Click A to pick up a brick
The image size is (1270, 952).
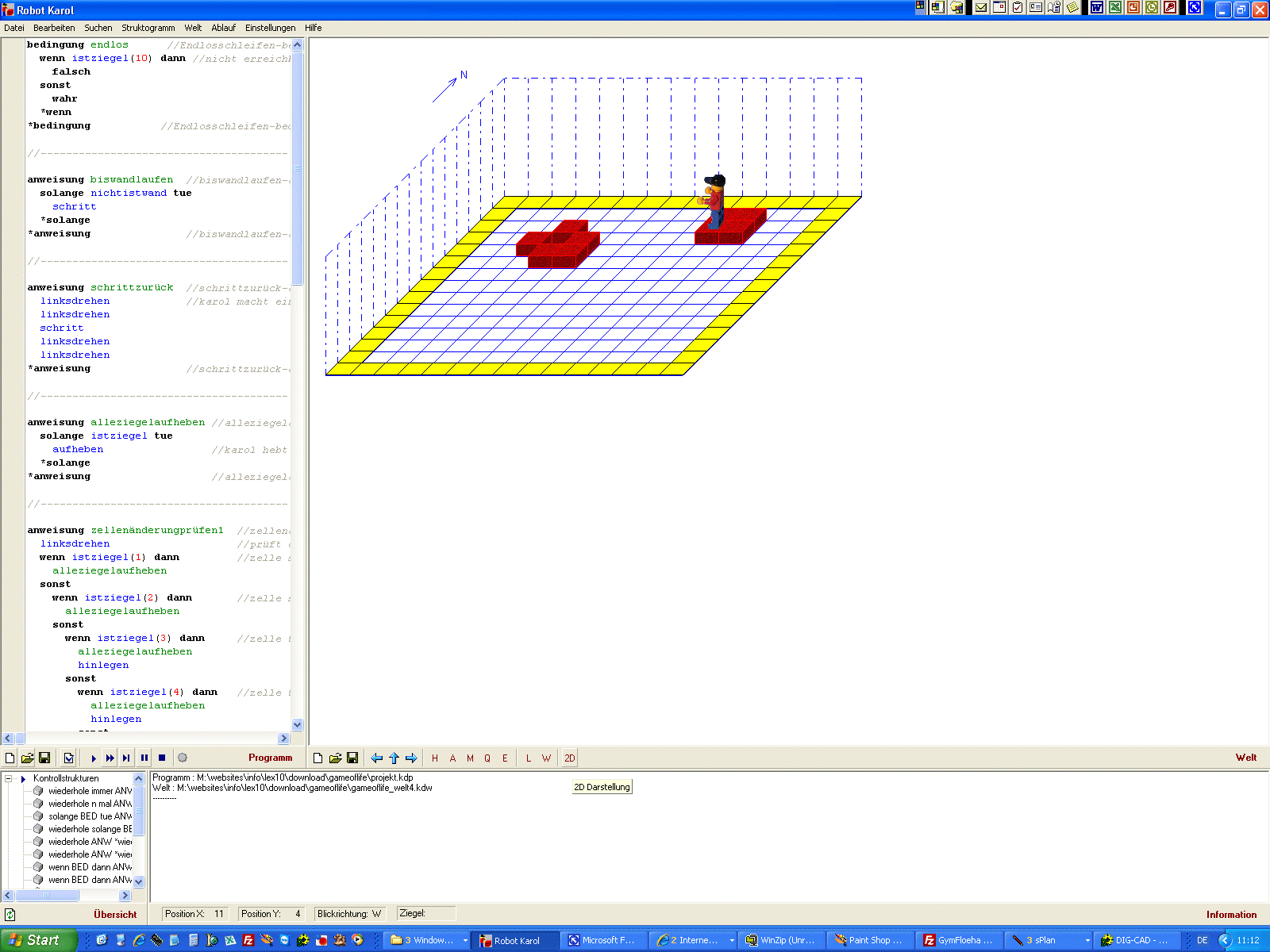pos(452,758)
